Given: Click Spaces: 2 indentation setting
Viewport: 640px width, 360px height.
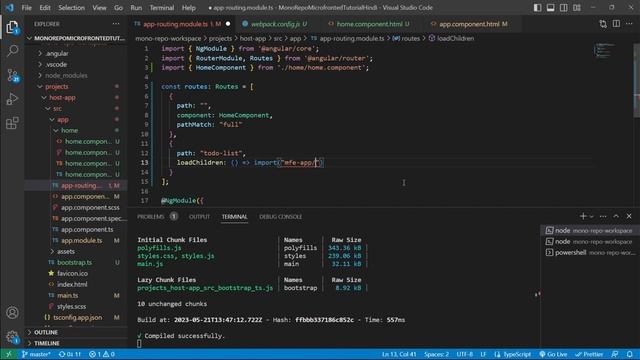Looking at the screenshot, I should tap(436, 354).
